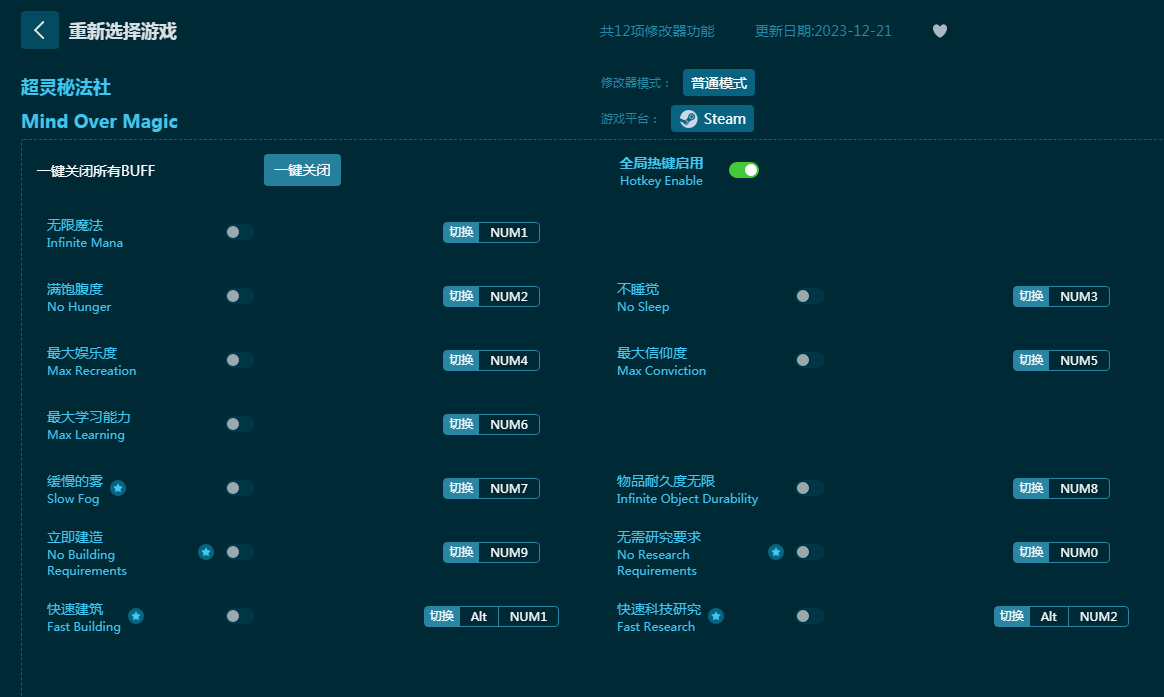Image resolution: width=1164 pixels, height=697 pixels.
Task: Click the star icon beside No Research Requirements
Action: click(776, 552)
